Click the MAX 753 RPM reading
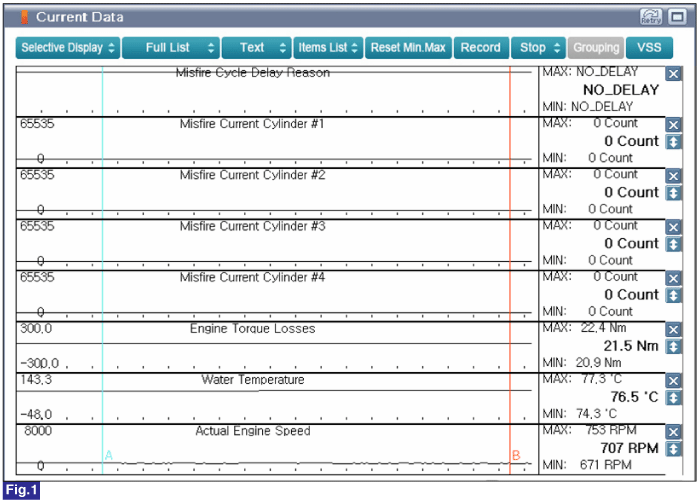700x503 pixels. 589,430
